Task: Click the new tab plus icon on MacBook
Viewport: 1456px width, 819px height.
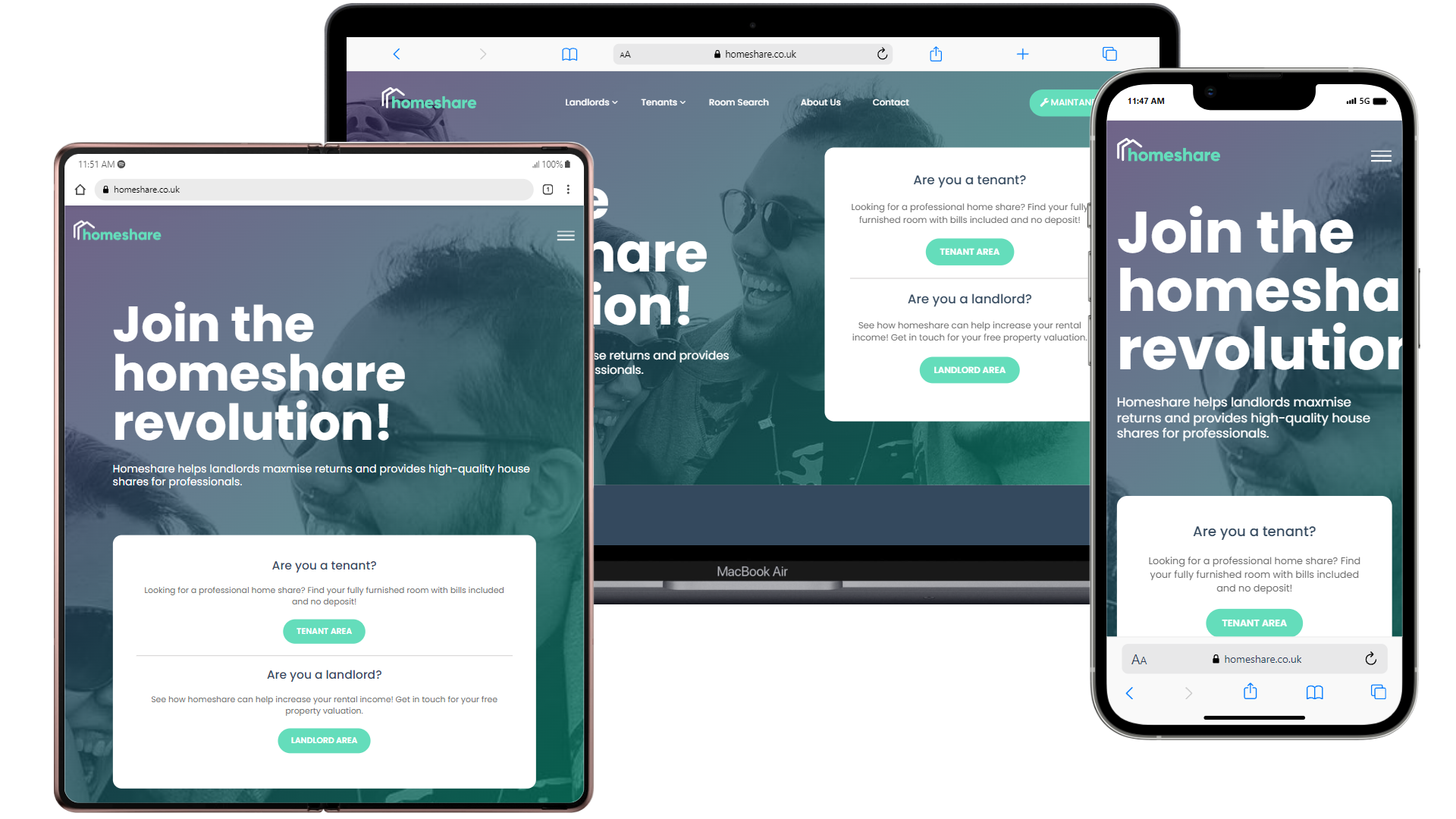Action: point(1023,54)
